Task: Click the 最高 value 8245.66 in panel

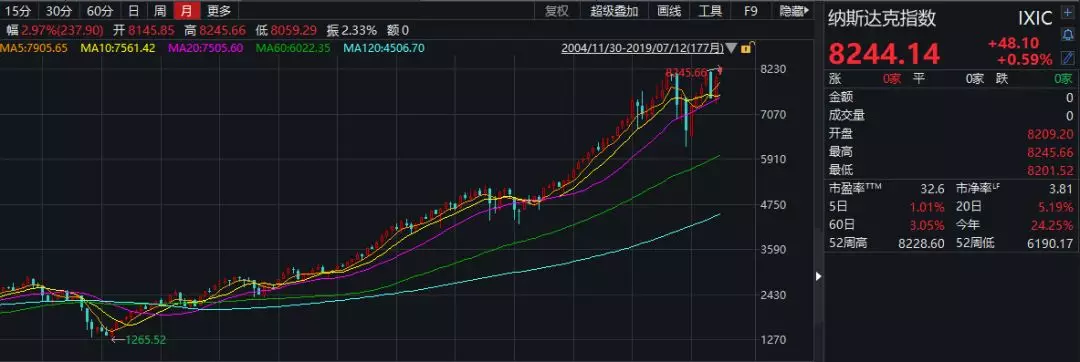Action: pos(1050,152)
